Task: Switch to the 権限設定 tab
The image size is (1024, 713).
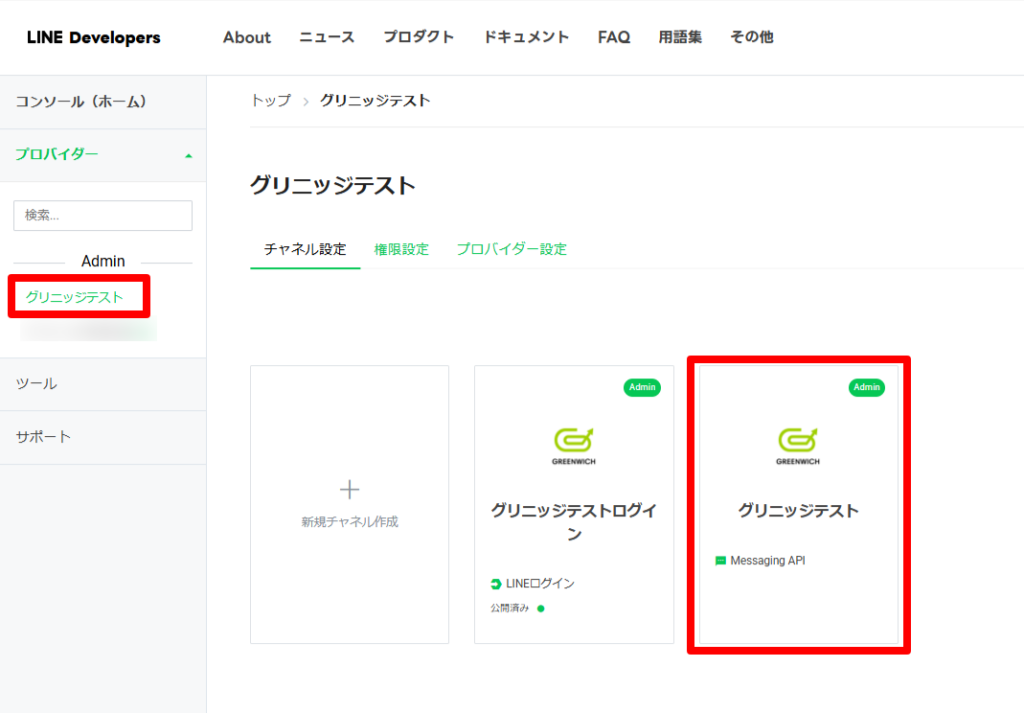Action: (x=401, y=249)
